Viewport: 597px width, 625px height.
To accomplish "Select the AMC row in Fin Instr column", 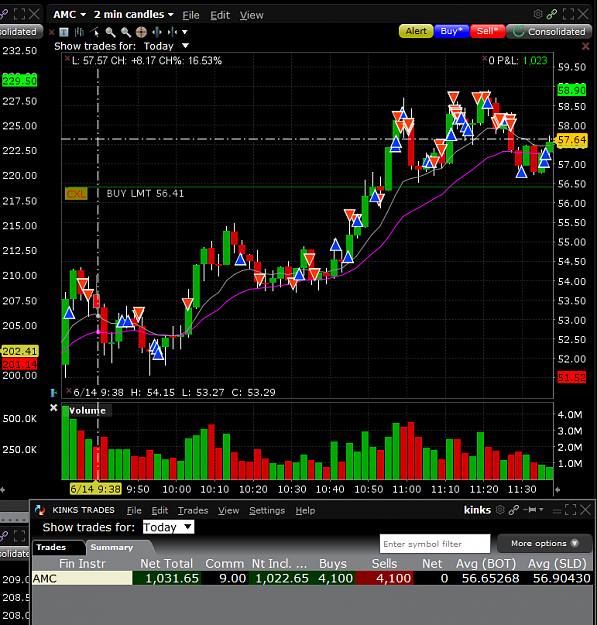I will [x=82, y=578].
